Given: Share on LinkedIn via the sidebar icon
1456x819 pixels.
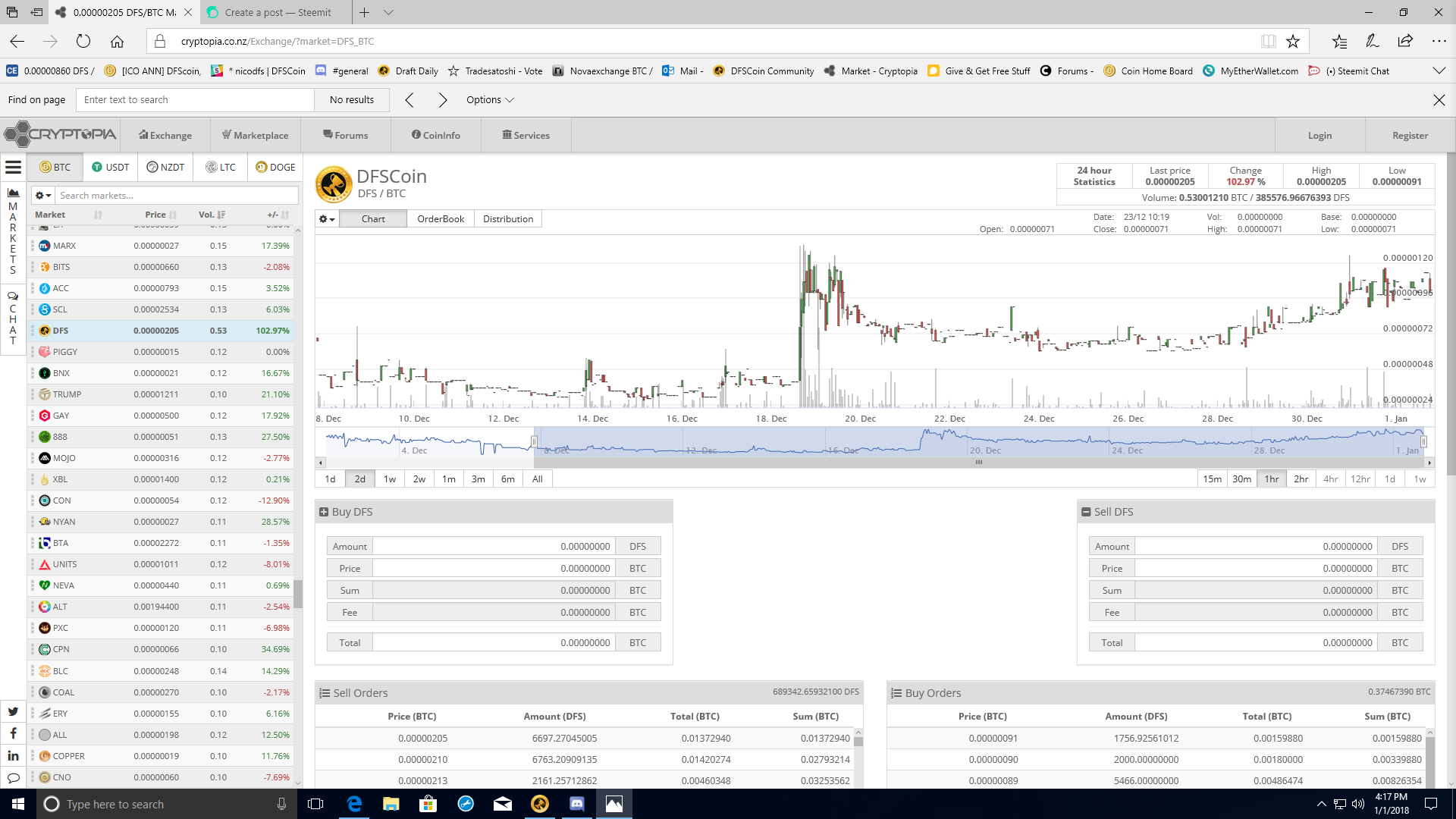Looking at the screenshot, I should point(13,756).
